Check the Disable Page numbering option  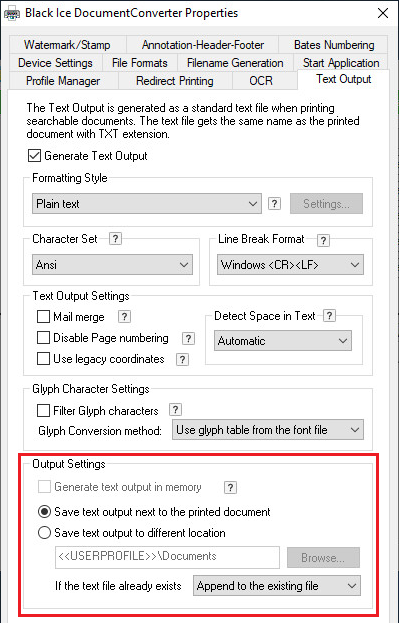(43, 338)
